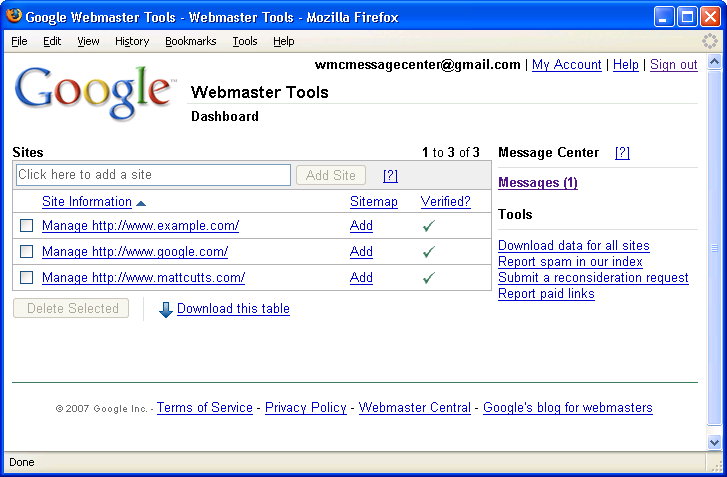Screen dimensions: 727x477
Task: Open the Report paid links tool
Action: (546, 294)
